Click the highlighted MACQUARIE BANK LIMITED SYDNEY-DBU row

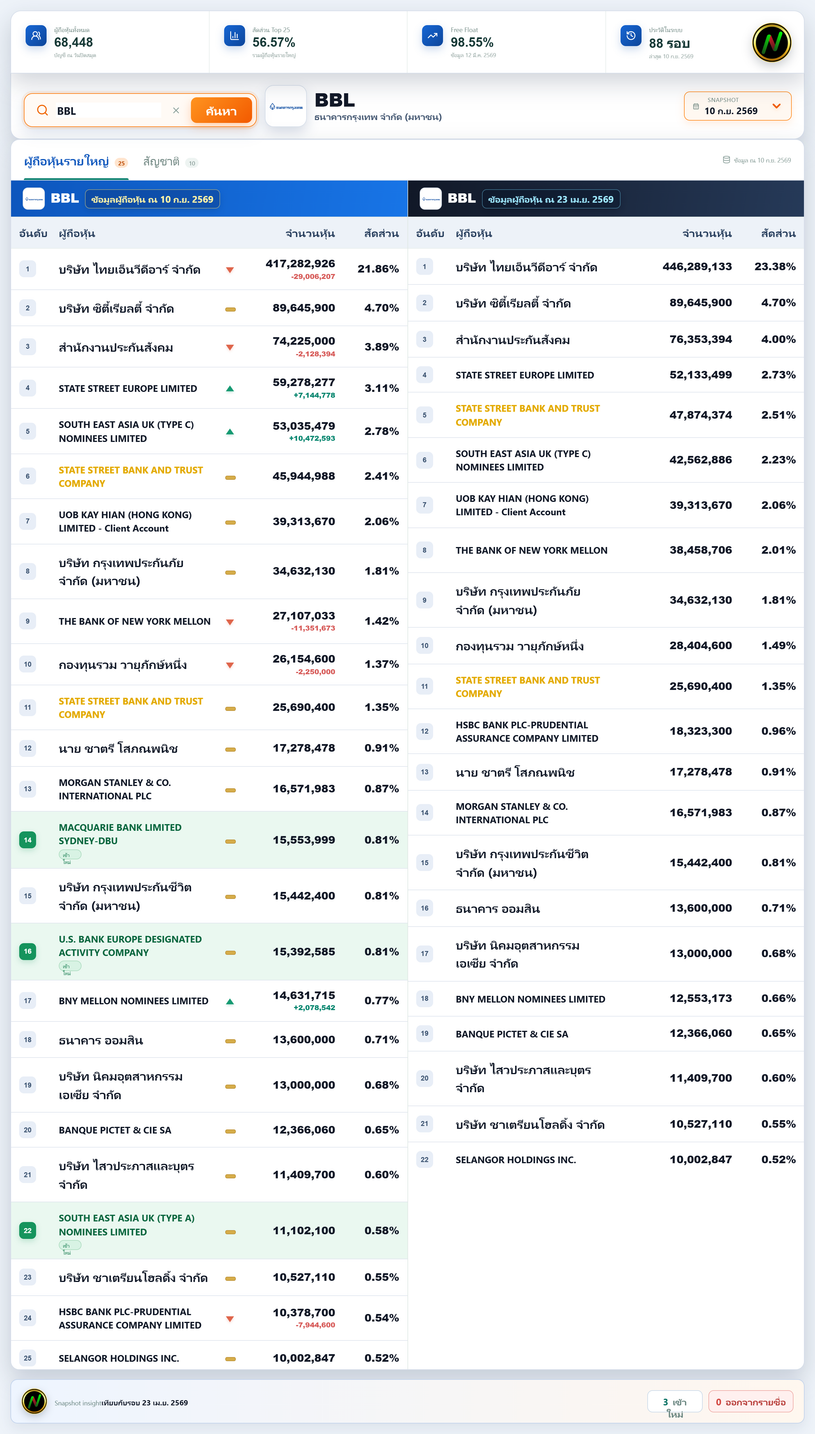(x=209, y=840)
